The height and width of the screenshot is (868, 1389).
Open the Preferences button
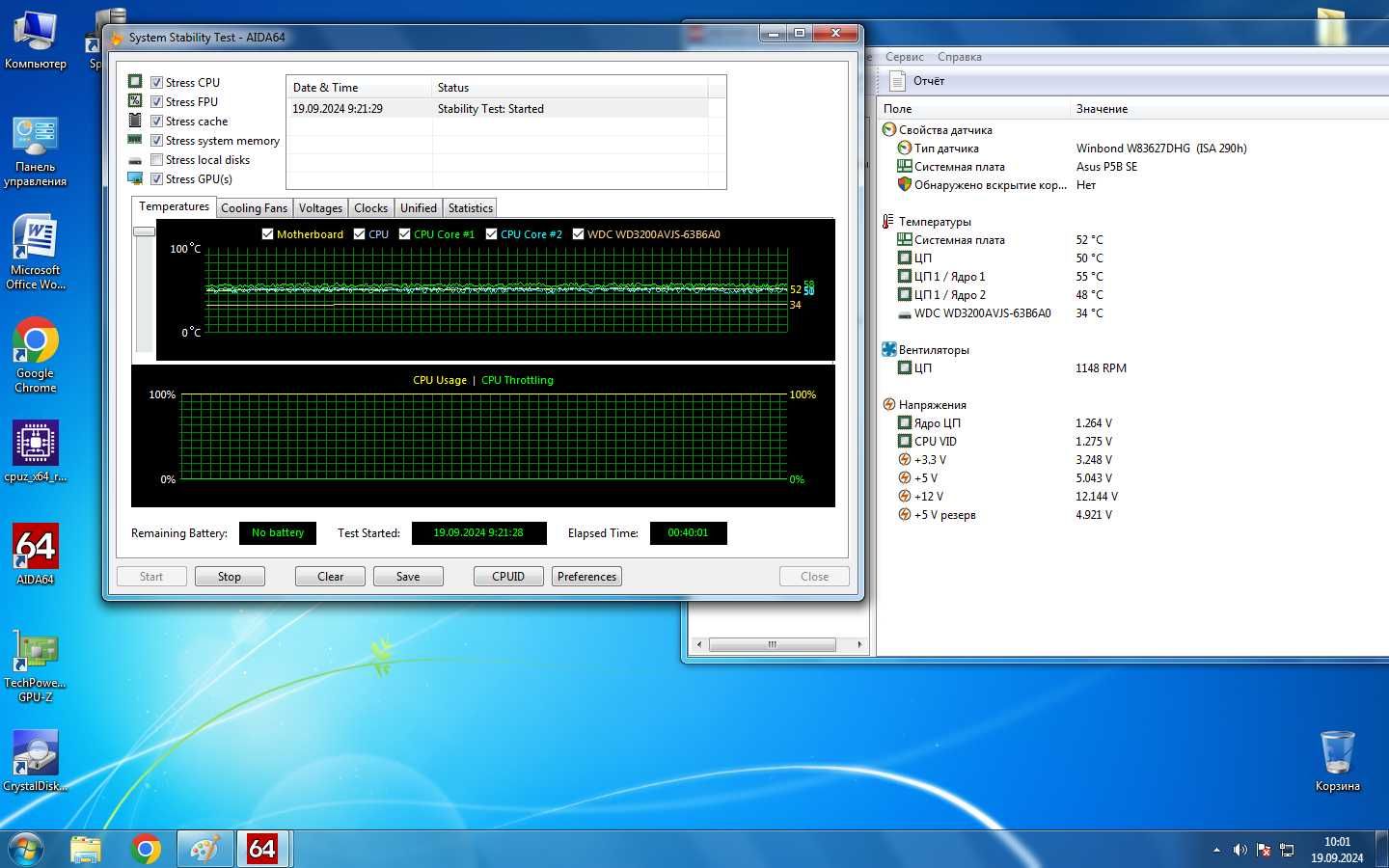coord(586,577)
